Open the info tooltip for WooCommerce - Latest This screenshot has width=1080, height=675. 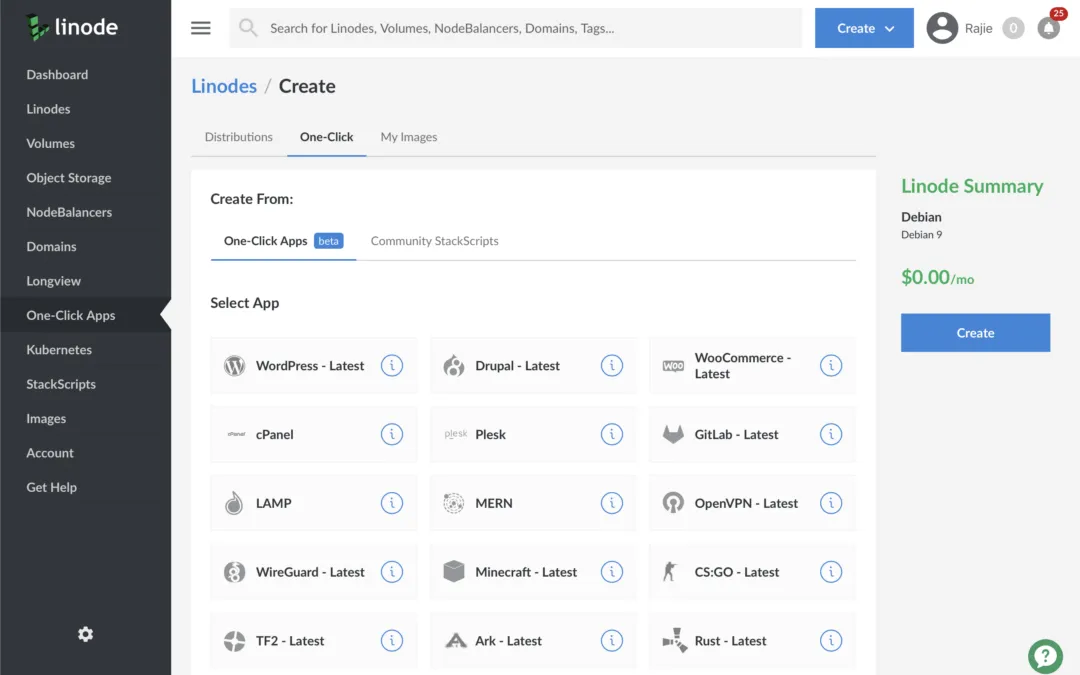pyautogui.click(x=831, y=365)
